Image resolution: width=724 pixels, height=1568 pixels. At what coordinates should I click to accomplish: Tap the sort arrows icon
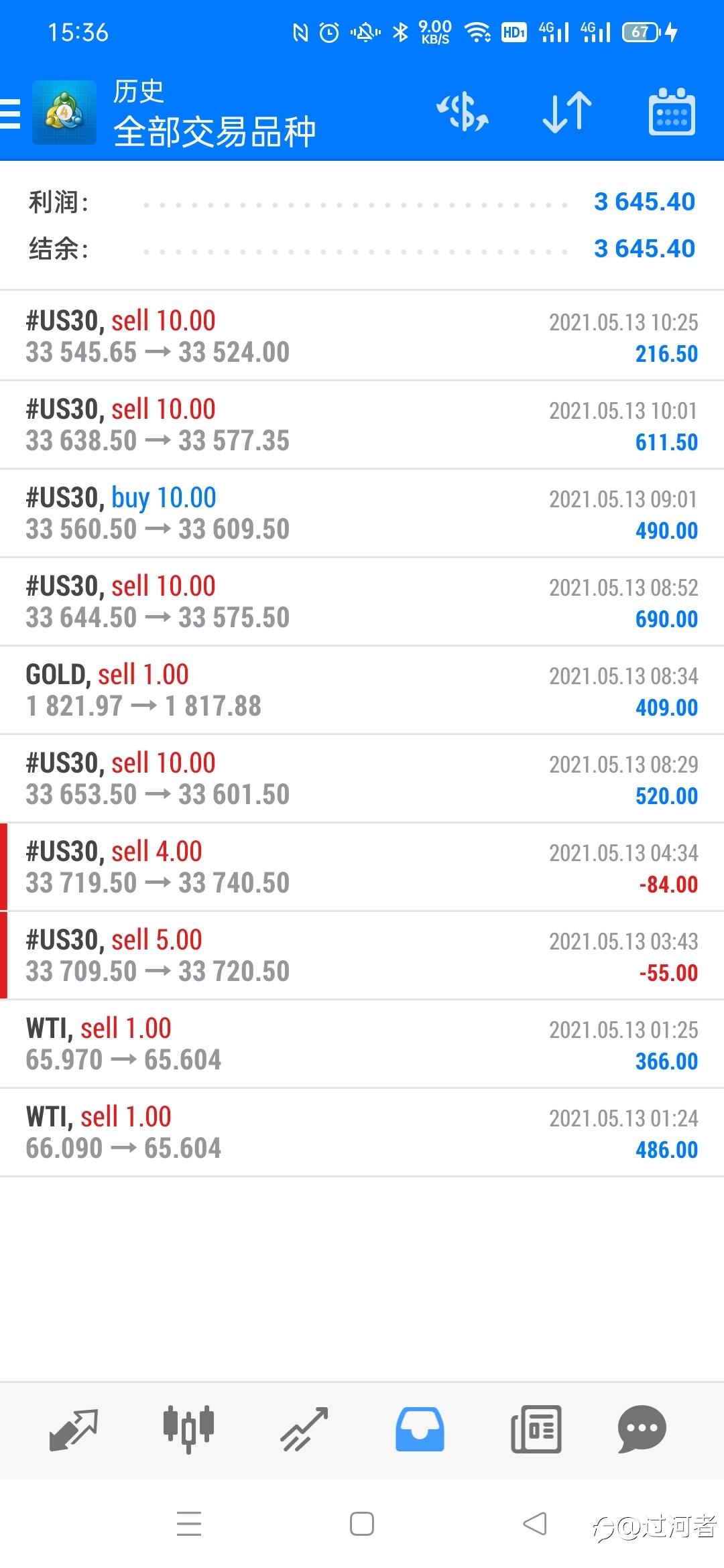tap(567, 112)
